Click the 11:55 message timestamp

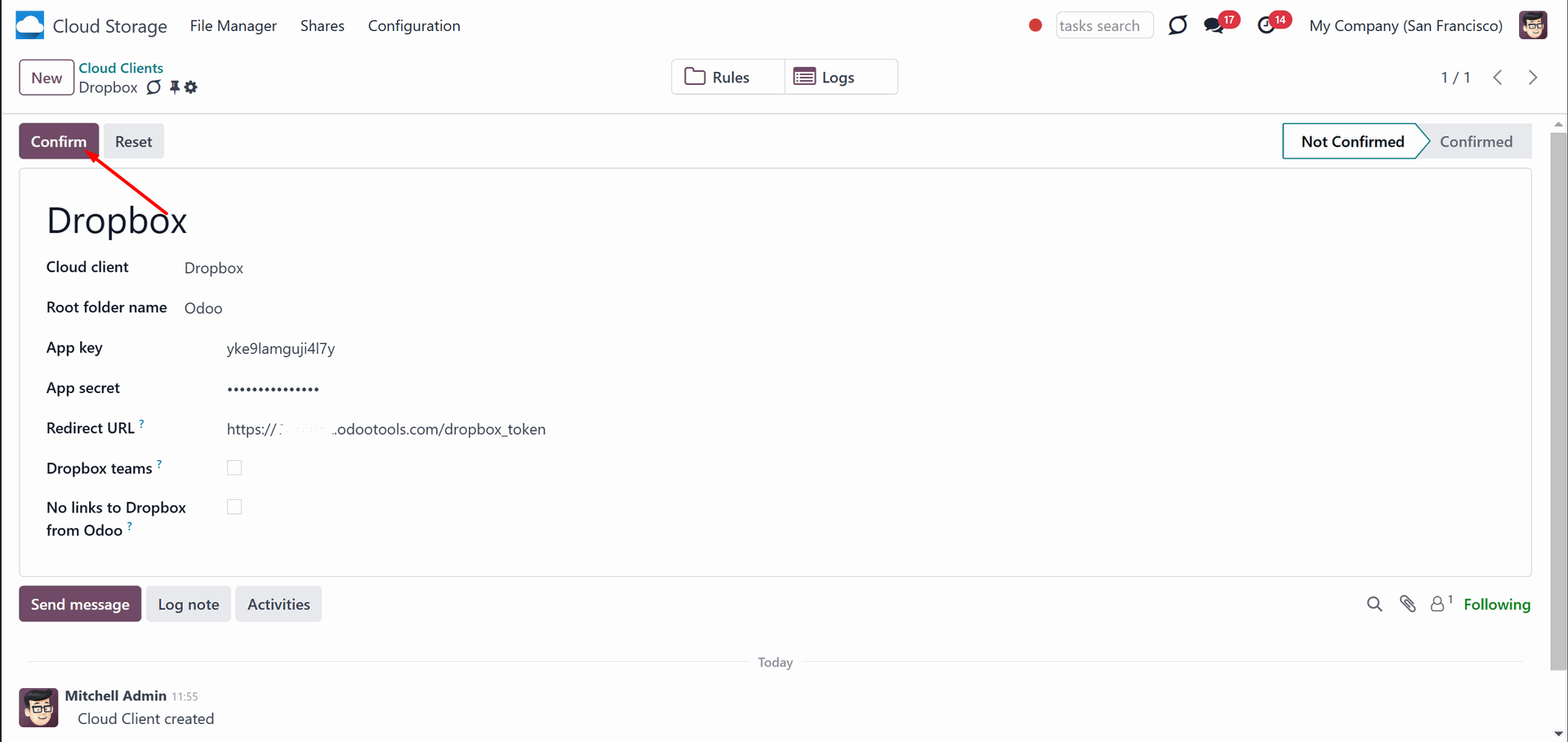pyautogui.click(x=185, y=696)
